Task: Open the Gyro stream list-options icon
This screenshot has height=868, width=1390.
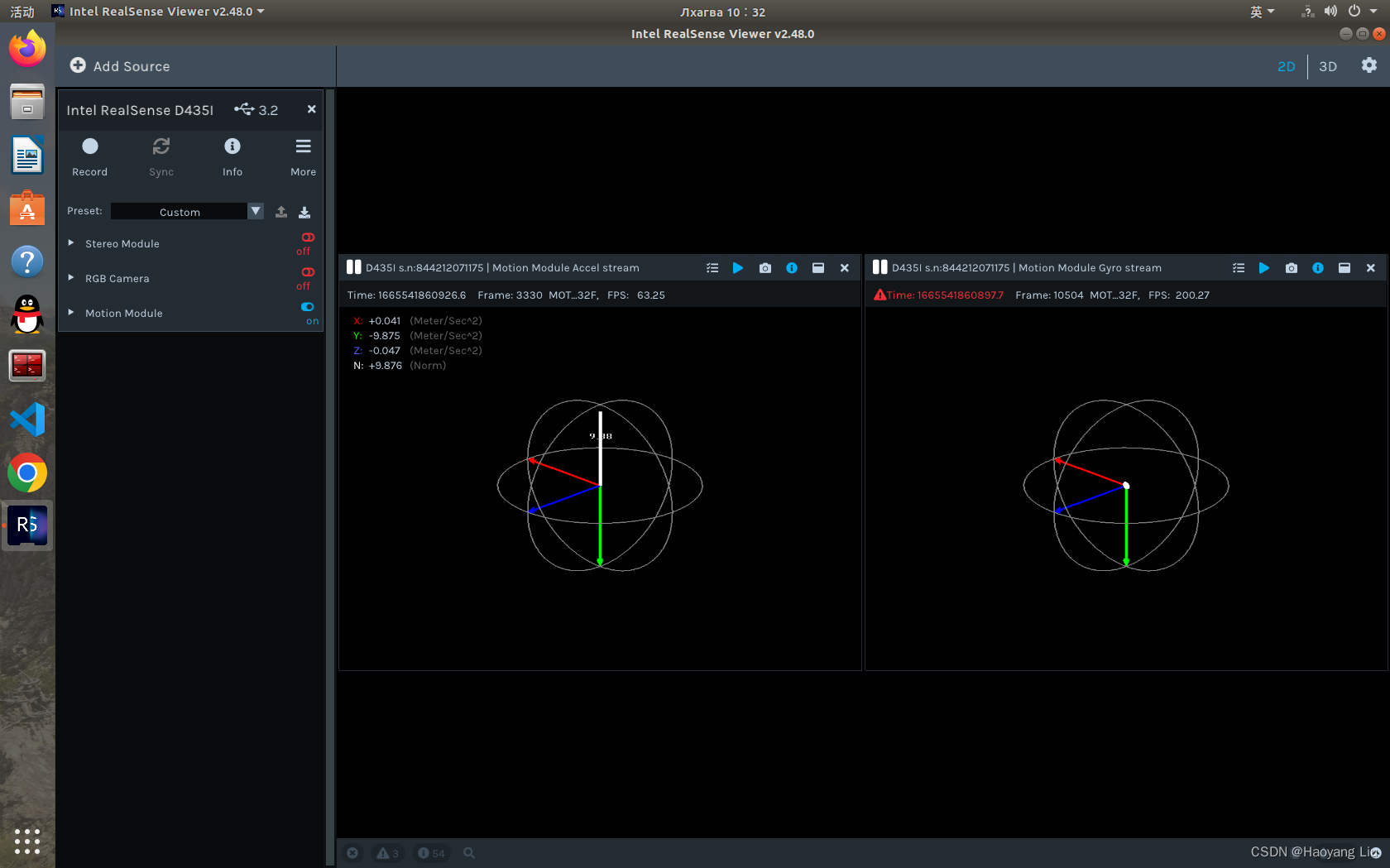Action: (x=1239, y=268)
